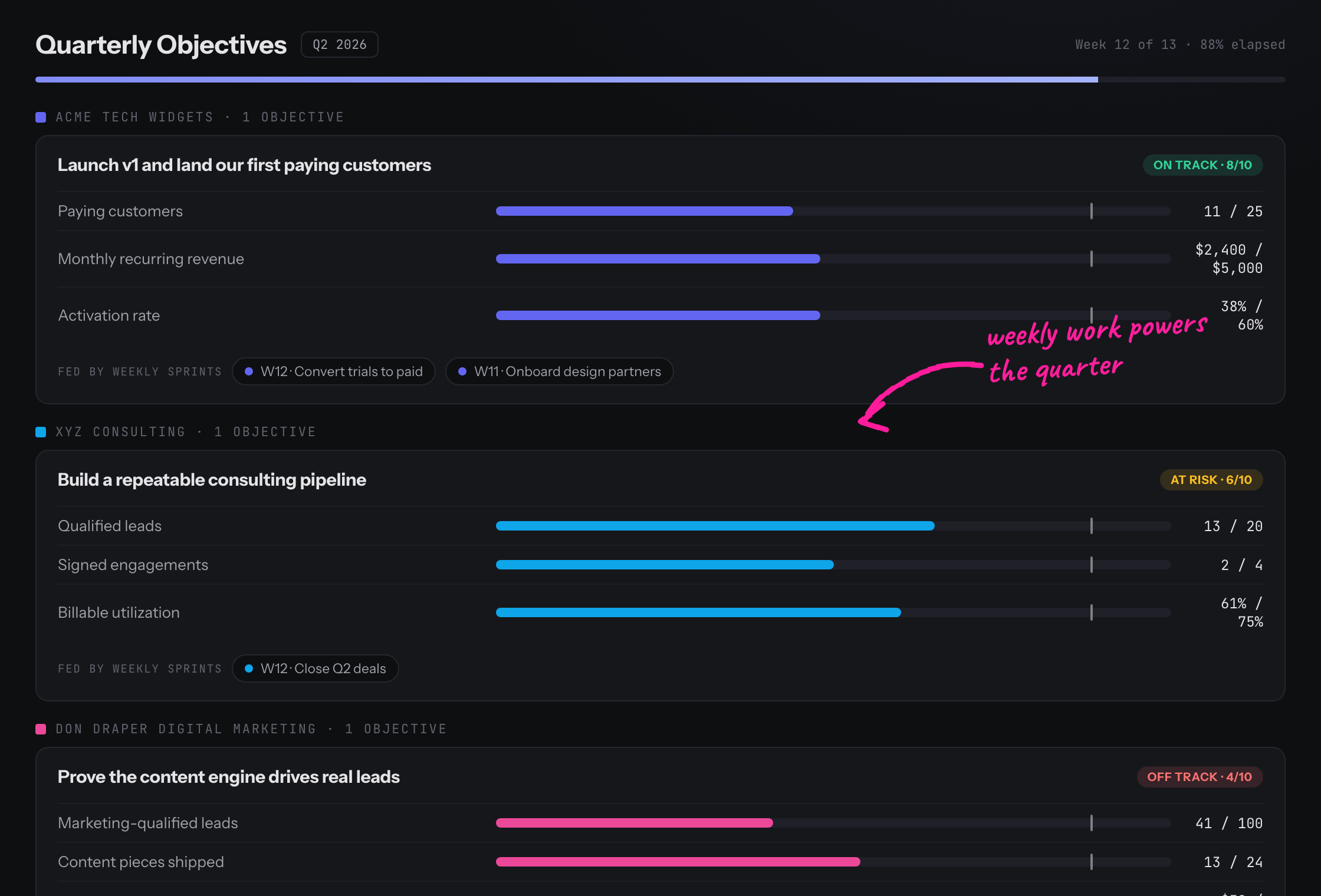Click the 'Paying customers' key result label

click(x=120, y=211)
